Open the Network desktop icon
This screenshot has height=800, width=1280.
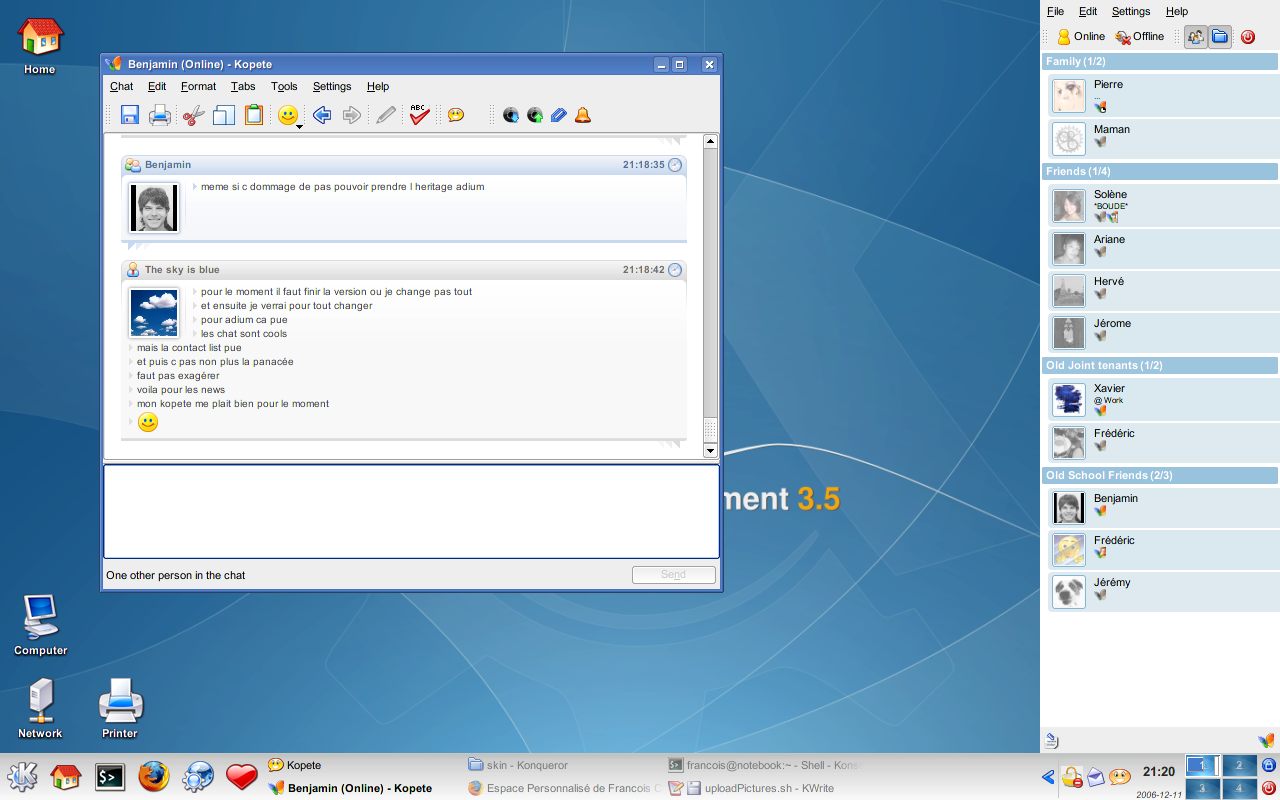[x=40, y=709]
